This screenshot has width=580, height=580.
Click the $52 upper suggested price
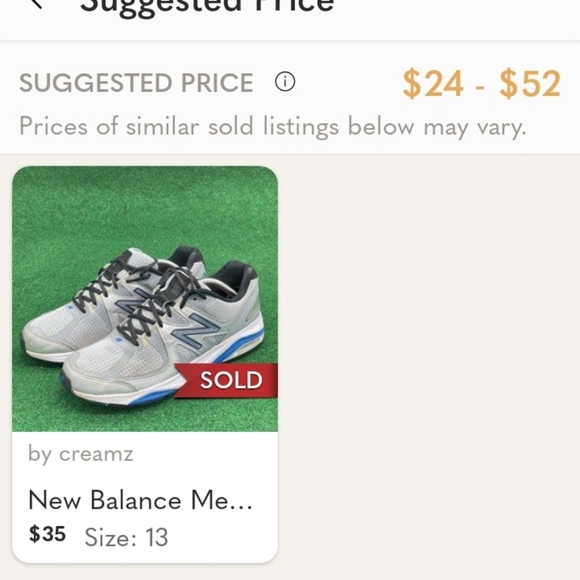point(530,84)
